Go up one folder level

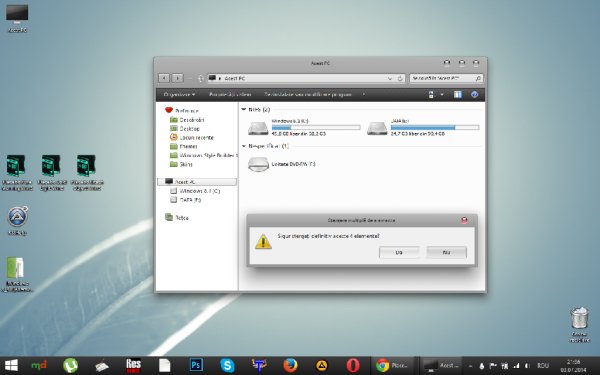pos(200,78)
